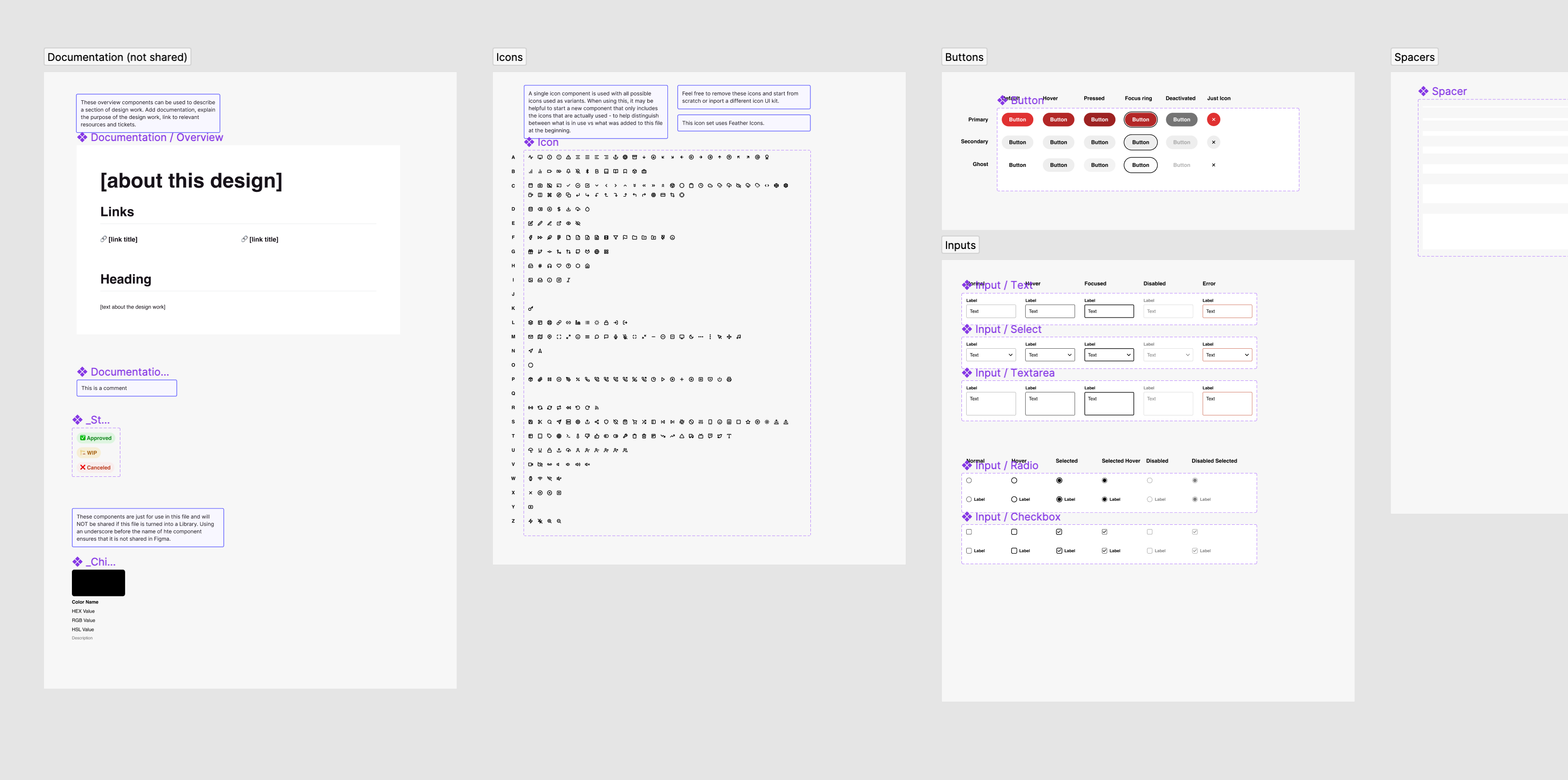Viewport: 1568px width, 780px height.
Task: Pick the heart icon in row H
Action: click(559, 266)
